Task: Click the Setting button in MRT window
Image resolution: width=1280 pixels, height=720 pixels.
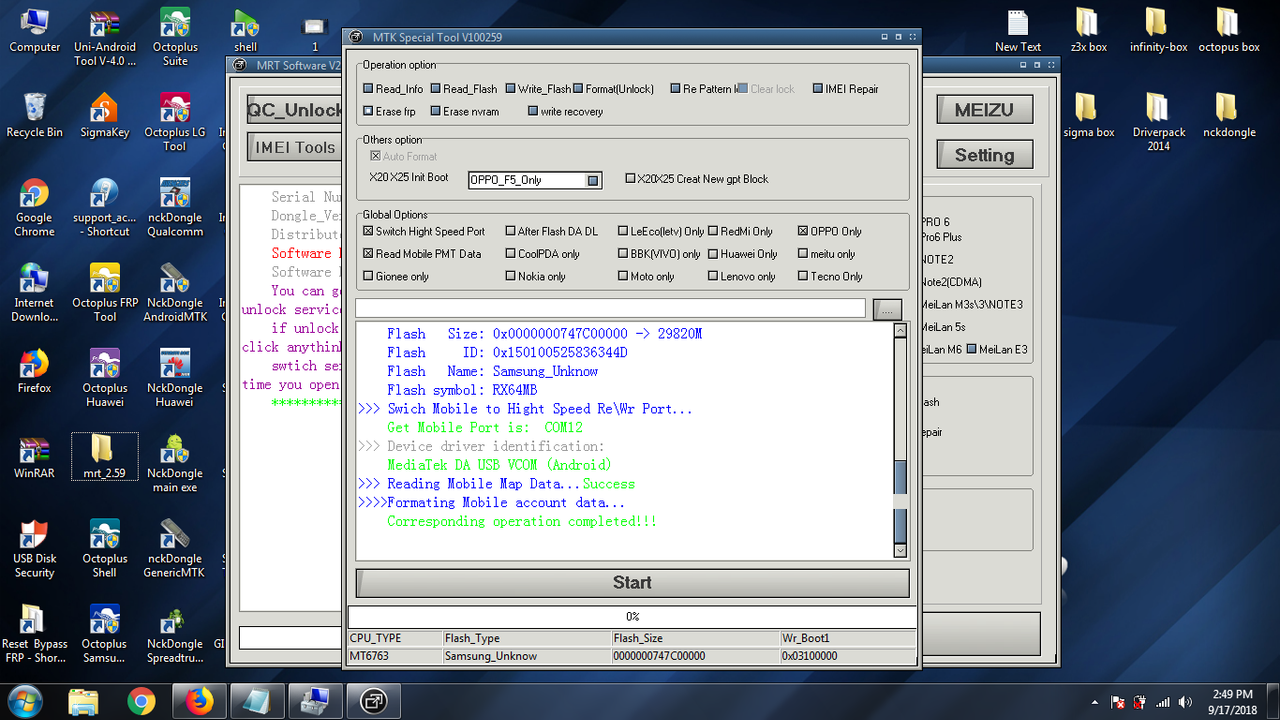Action: (984, 155)
